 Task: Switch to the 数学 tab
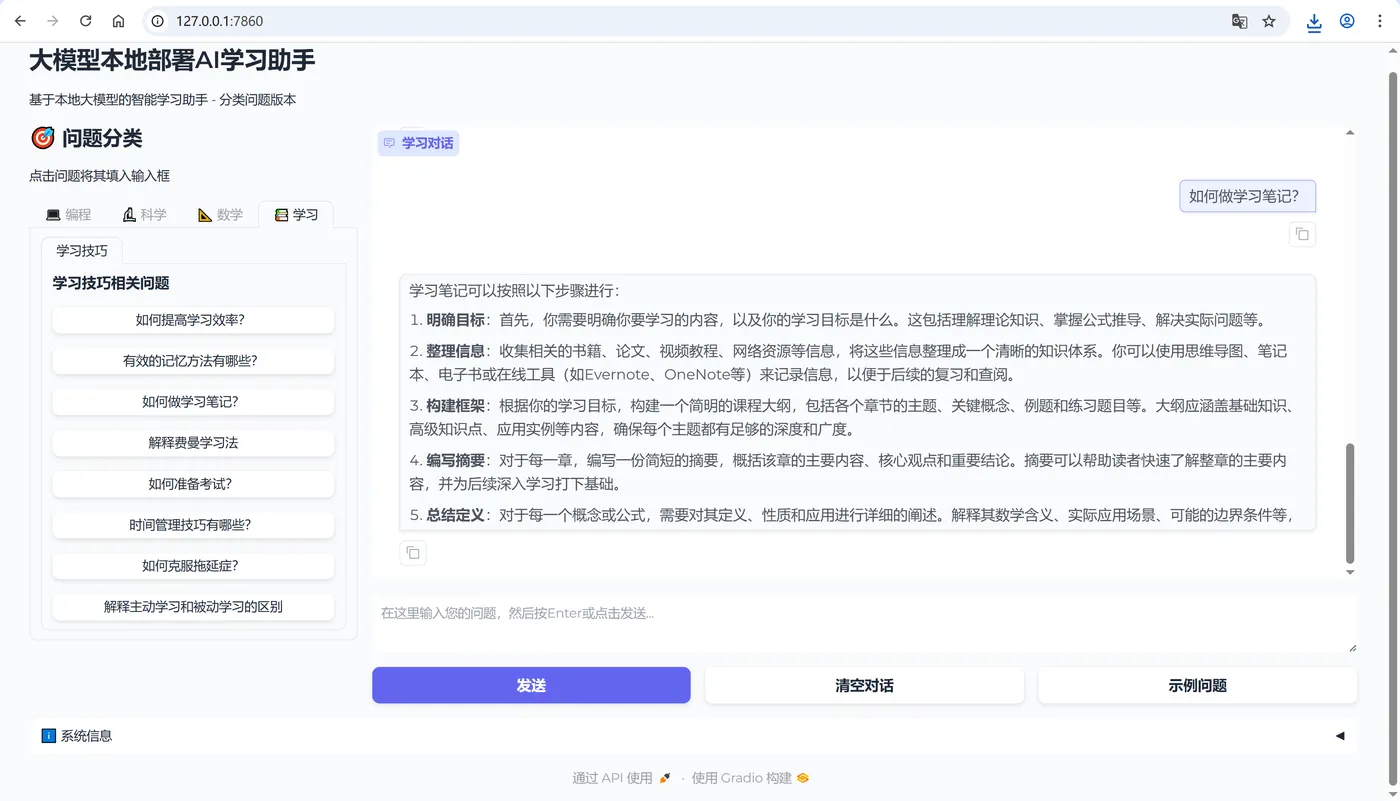(x=221, y=214)
